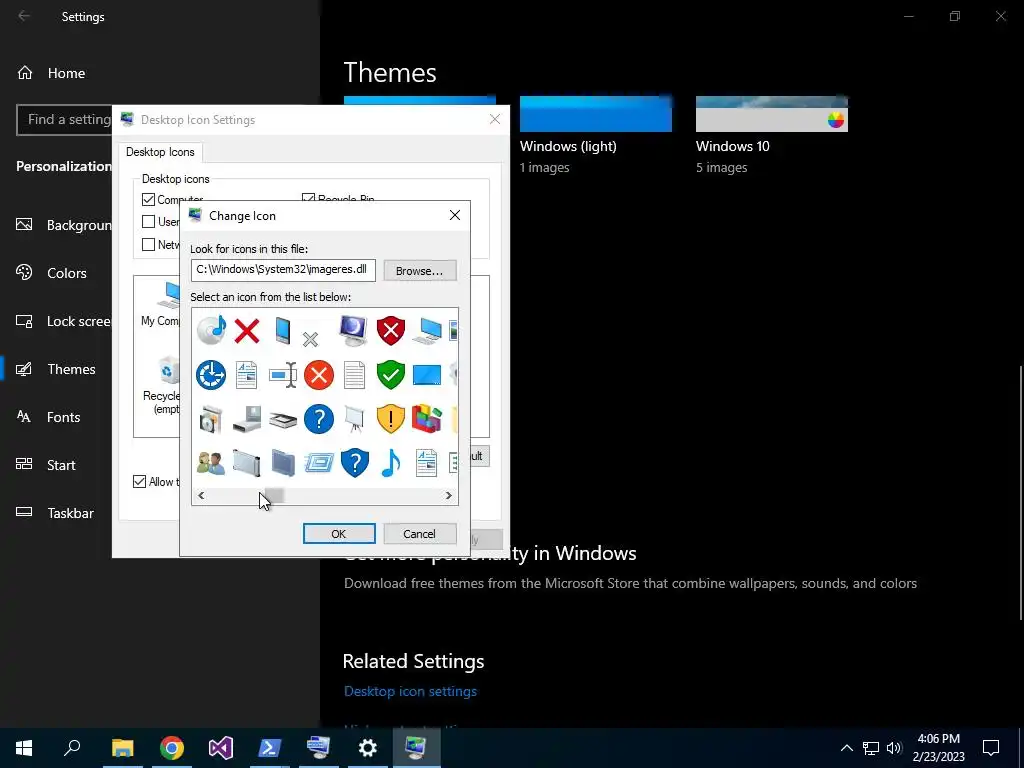Click the icon list horizontal scrollbar thumb
The width and height of the screenshot is (1024, 768).
(274, 496)
